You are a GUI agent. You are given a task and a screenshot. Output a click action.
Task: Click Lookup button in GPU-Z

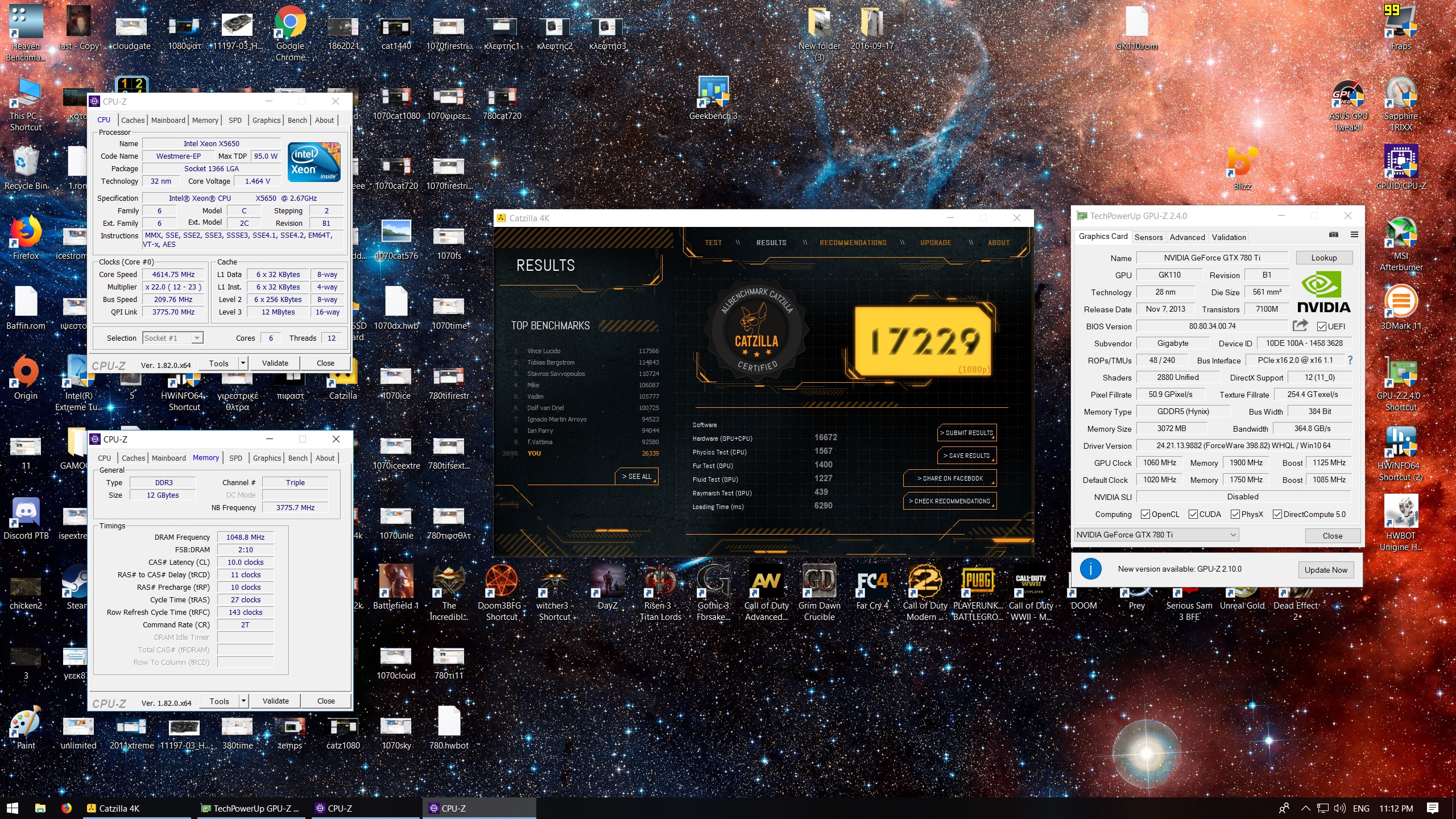click(1324, 258)
